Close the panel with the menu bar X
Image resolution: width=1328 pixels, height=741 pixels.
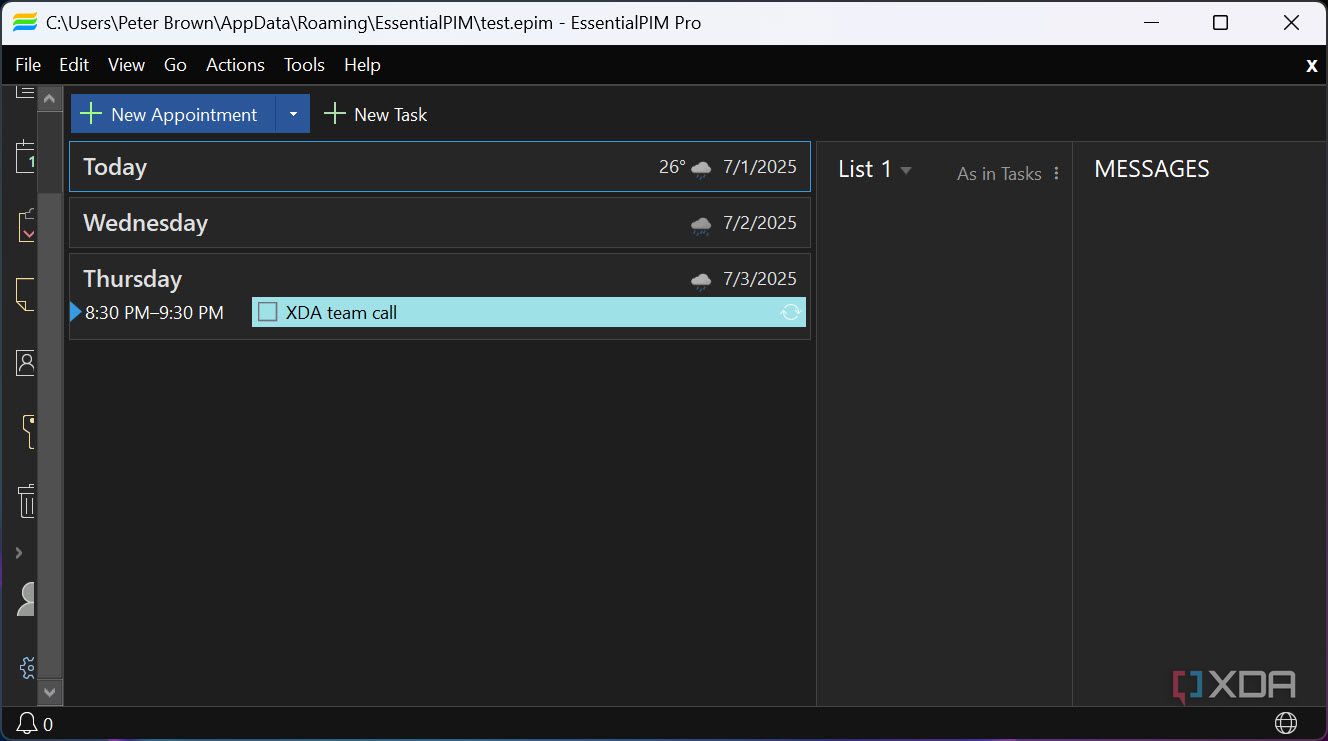[x=1311, y=66]
